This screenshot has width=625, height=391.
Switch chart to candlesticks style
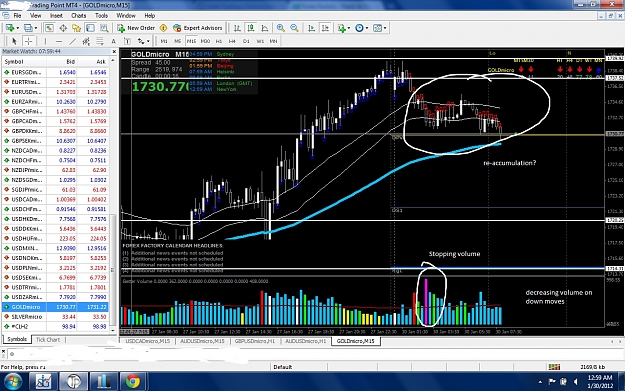(251, 28)
